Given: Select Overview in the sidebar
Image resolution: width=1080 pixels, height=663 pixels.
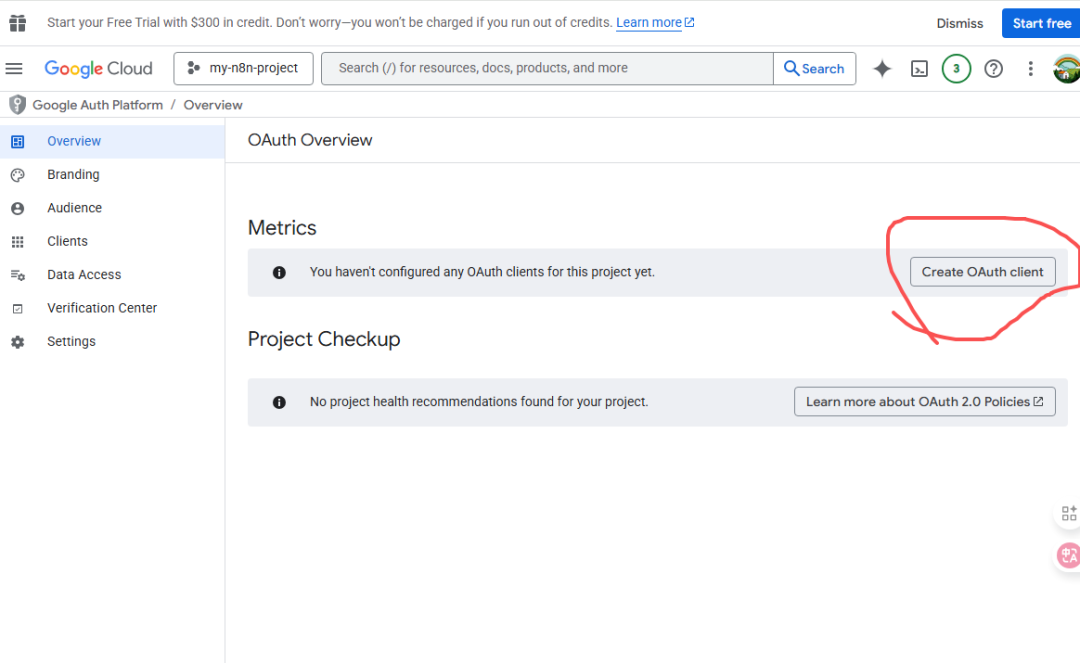Looking at the screenshot, I should (74, 141).
